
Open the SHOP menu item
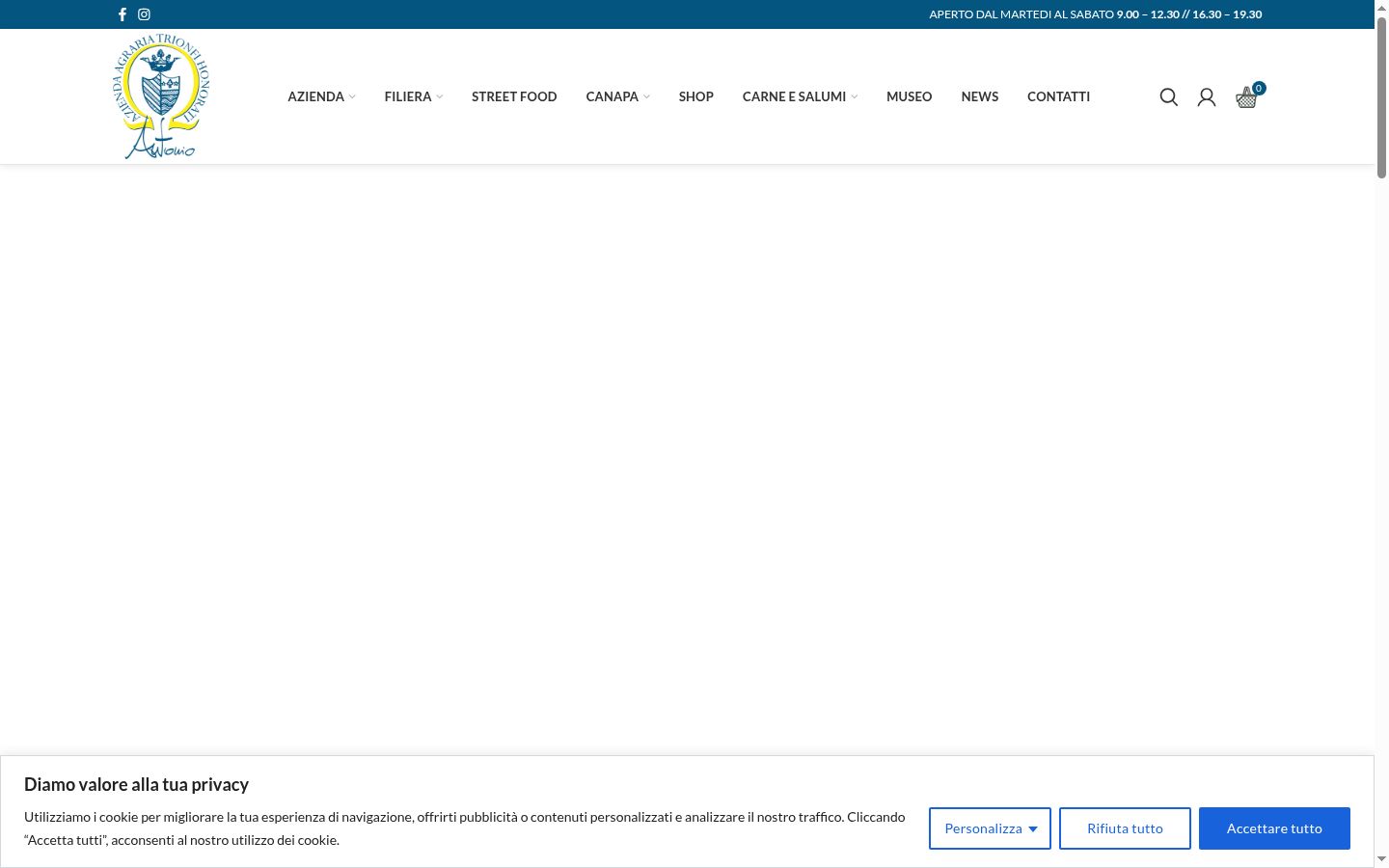(x=695, y=96)
